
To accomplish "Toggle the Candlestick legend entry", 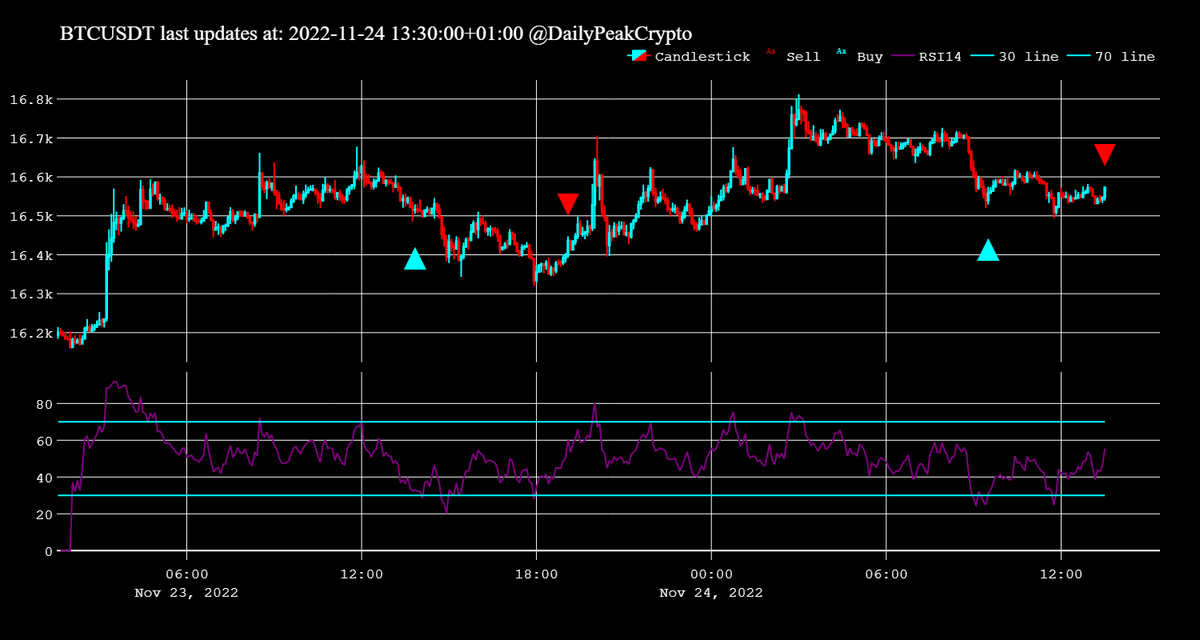I will pos(689,56).
